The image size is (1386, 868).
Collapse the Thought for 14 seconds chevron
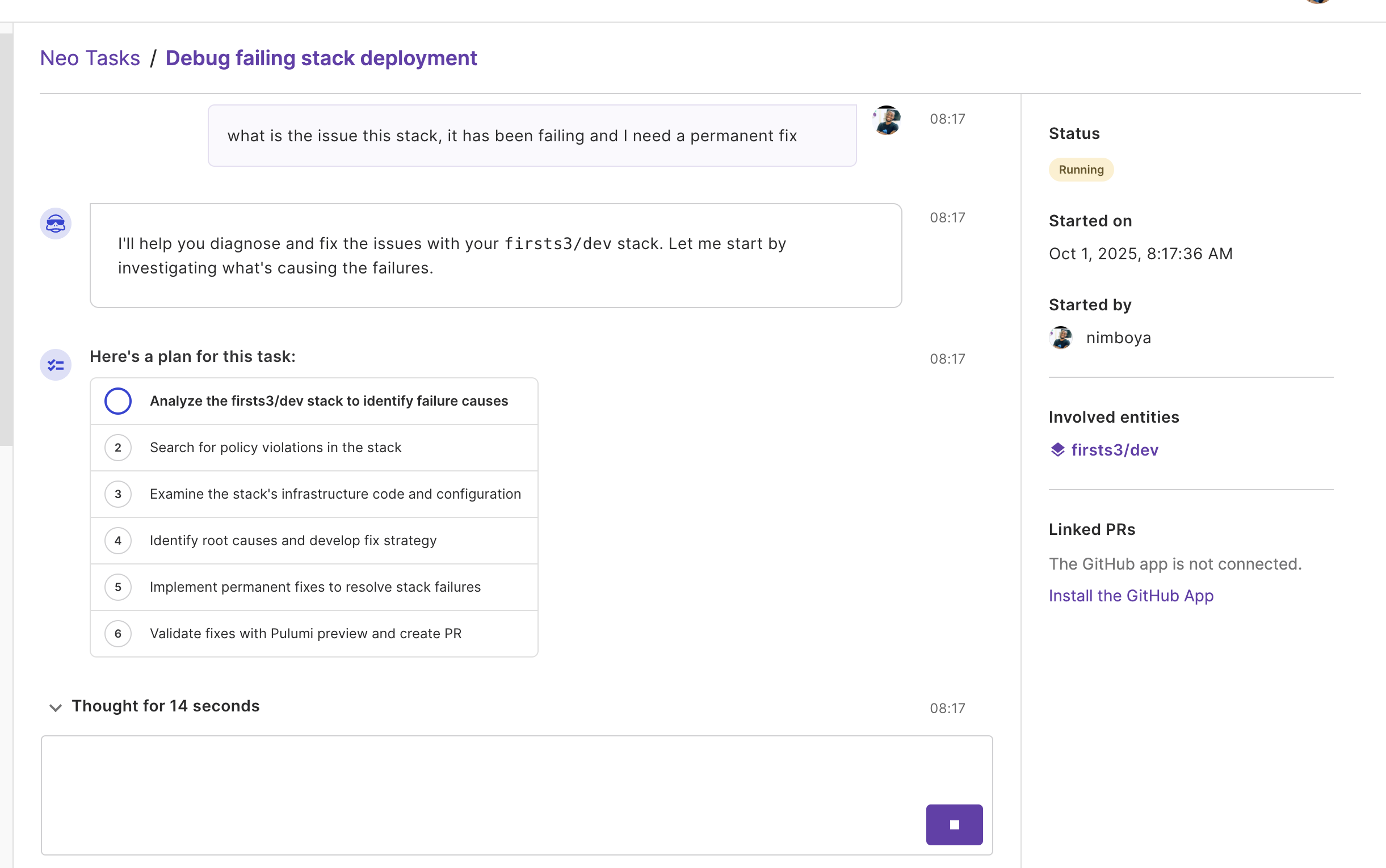tap(55, 707)
